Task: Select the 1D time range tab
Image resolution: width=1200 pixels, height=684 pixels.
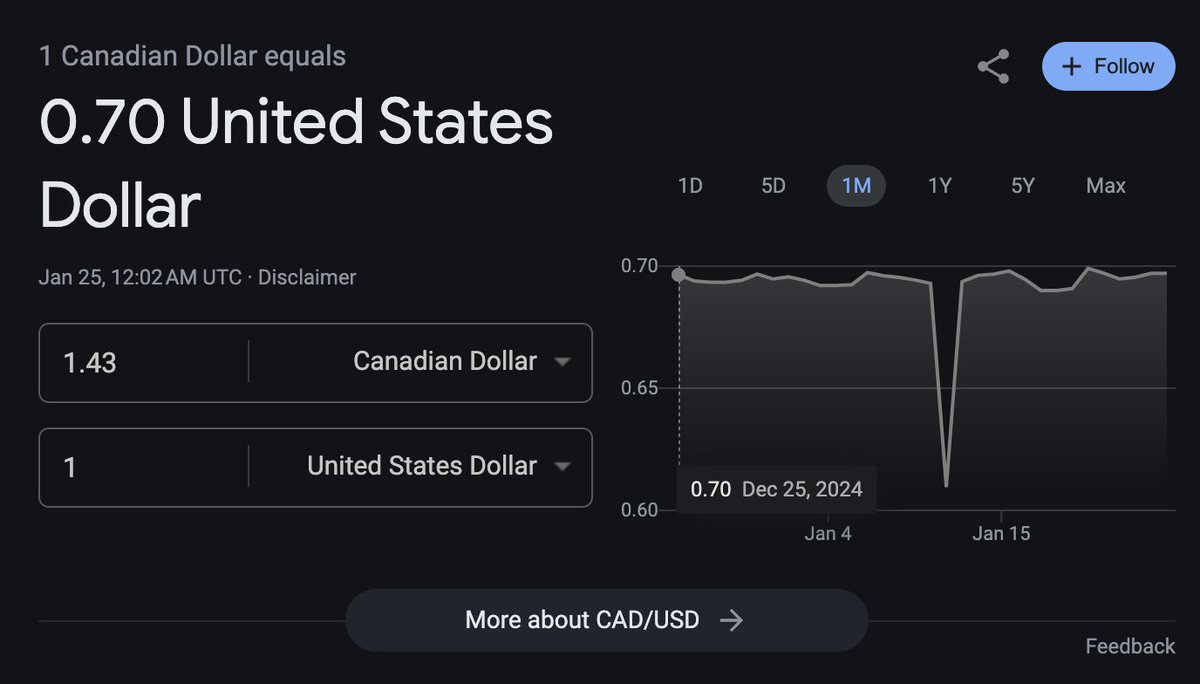Action: (690, 186)
